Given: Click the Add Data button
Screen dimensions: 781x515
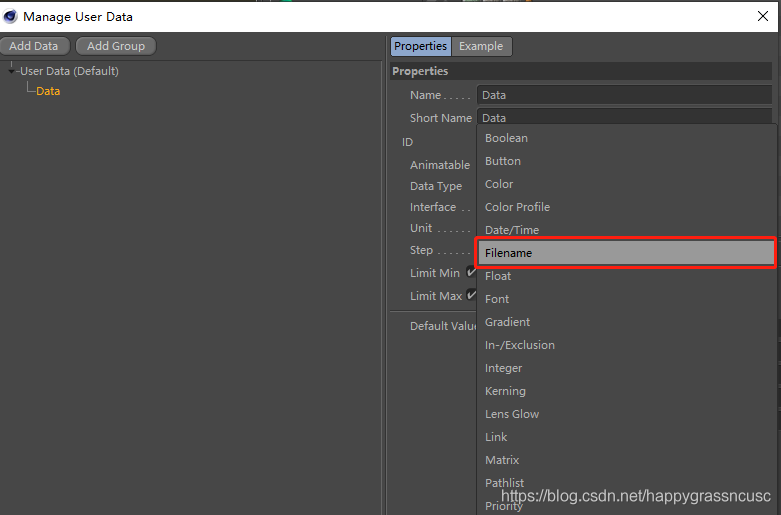Looking at the screenshot, I should point(35,46).
